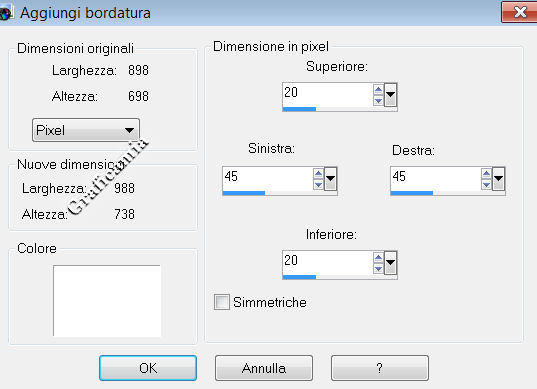Pick the white border Colore swatch
This screenshot has height=389, width=537.
(x=107, y=301)
